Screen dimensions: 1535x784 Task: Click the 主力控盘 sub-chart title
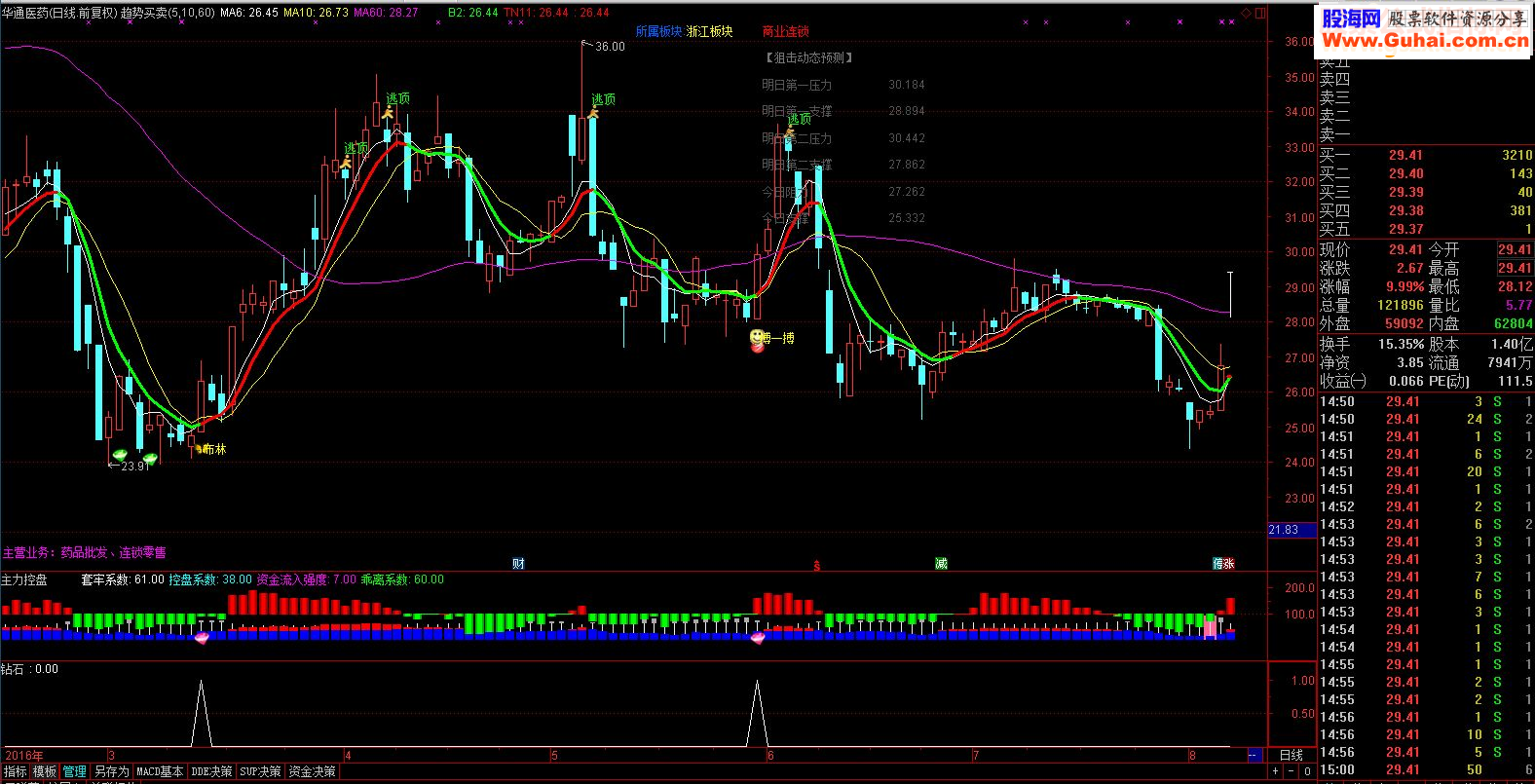24,579
